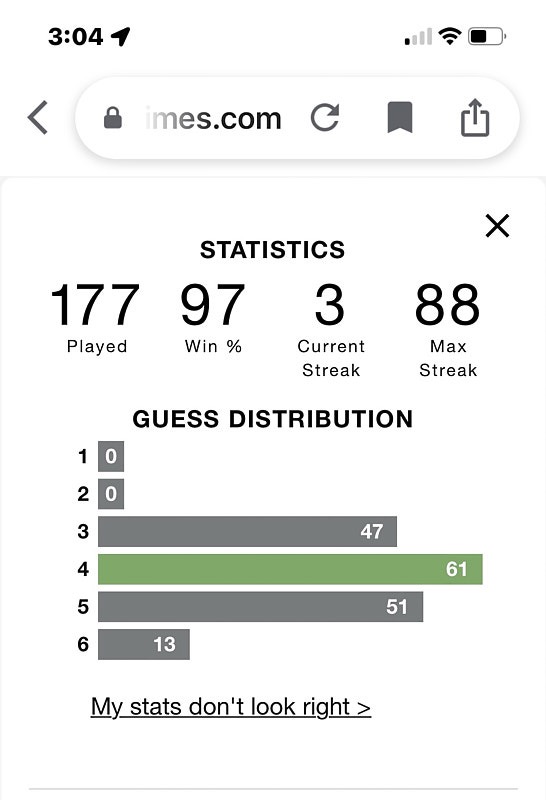Tap the cellular signal bars
The width and height of the screenshot is (546, 800).
point(418,37)
